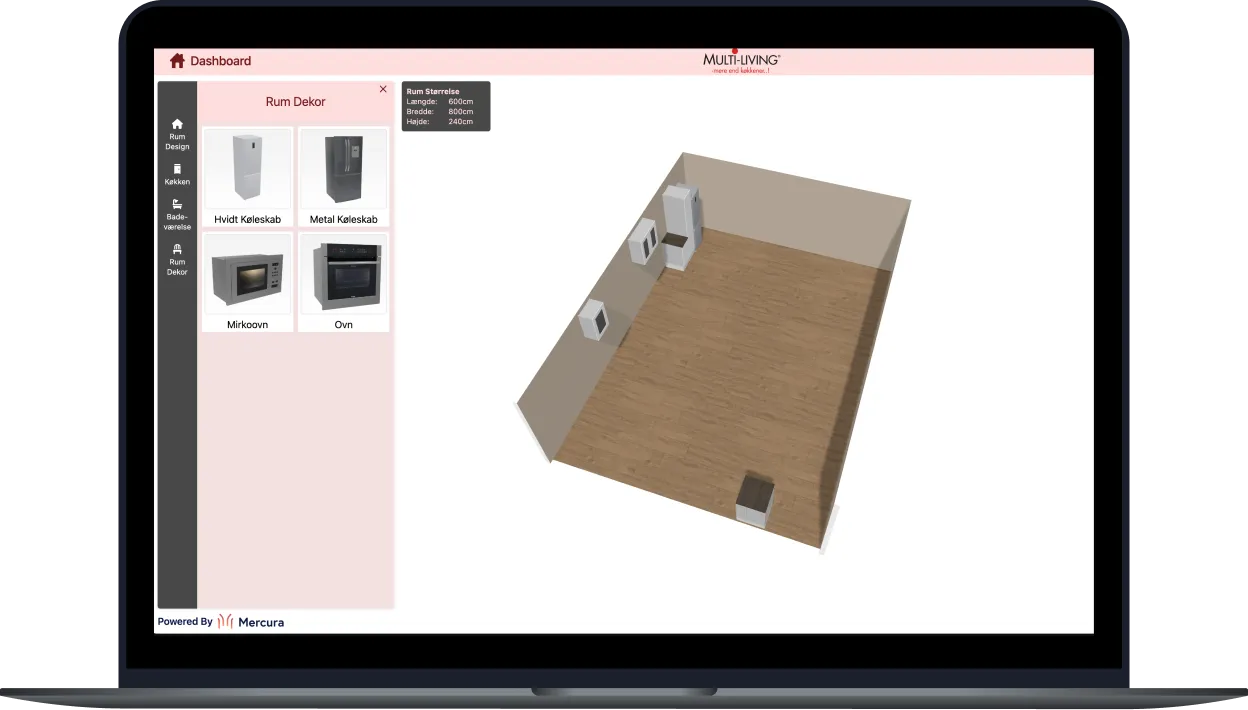Select the oven on the left wall

coord(596,320)
